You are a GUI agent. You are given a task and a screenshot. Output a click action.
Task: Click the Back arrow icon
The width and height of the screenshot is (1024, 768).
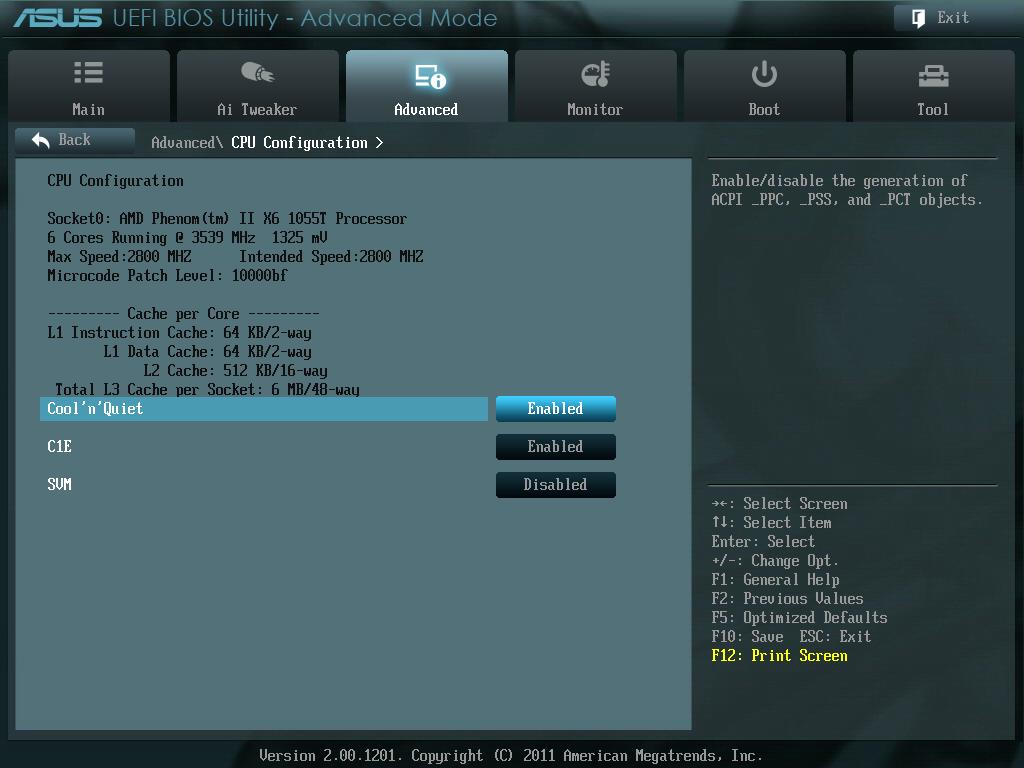(40, 140)
